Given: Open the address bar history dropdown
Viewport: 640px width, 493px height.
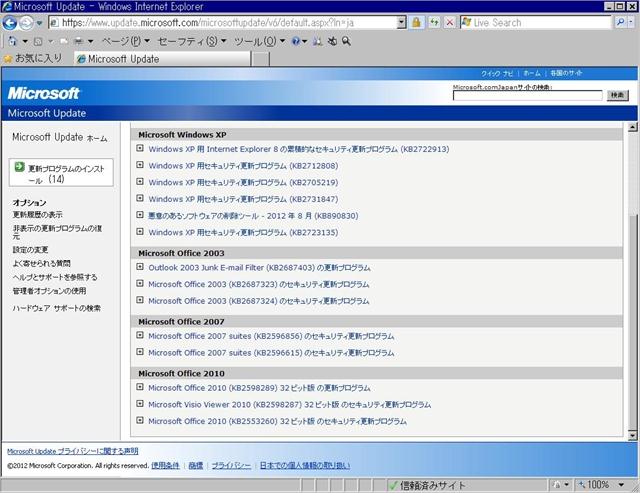Looking at the screenshot, I should tap(402, 22).
